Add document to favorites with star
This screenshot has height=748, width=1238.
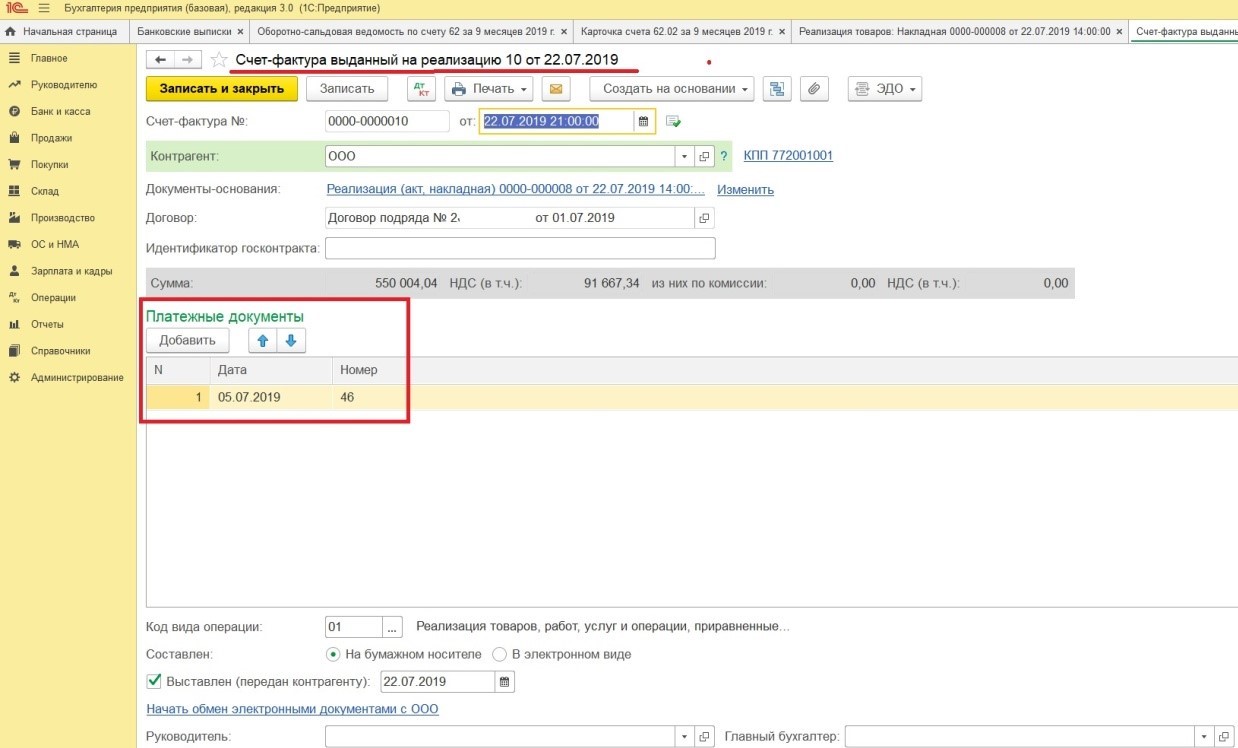coord(219,60)
